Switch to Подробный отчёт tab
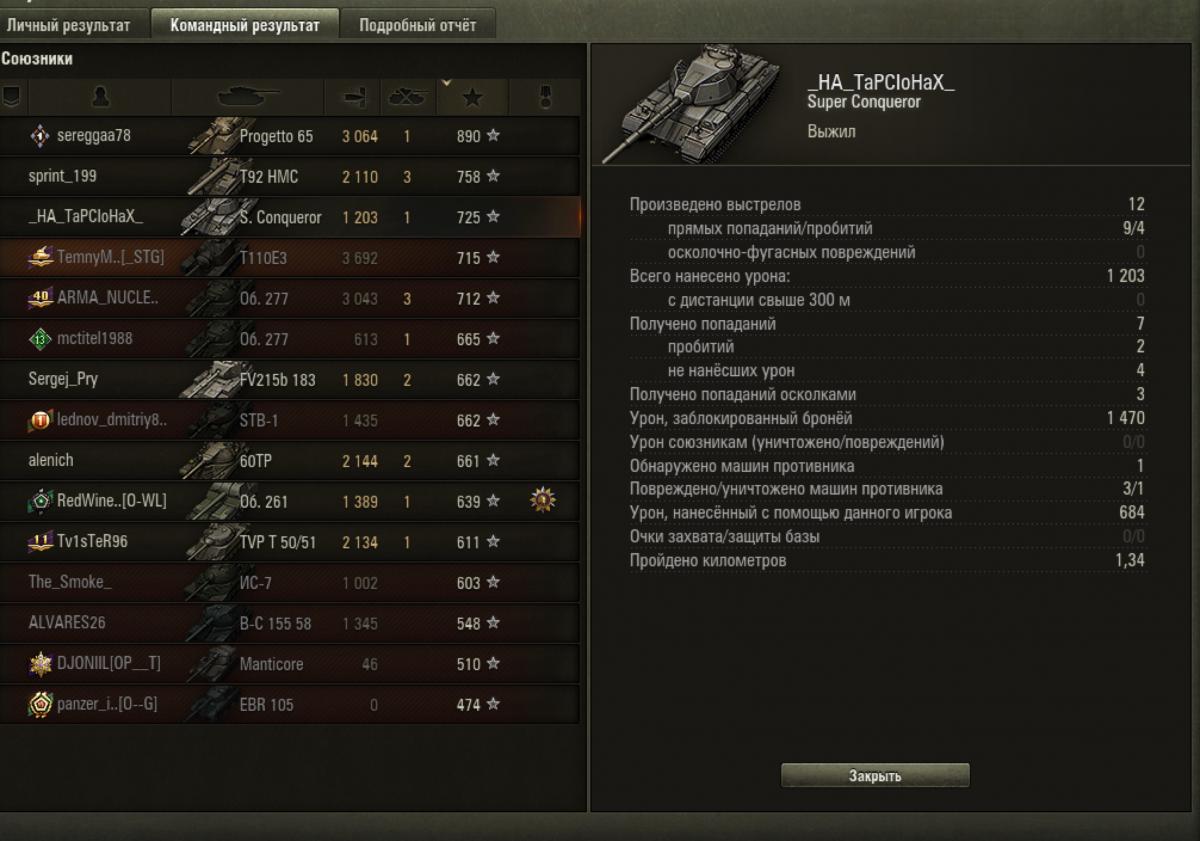This screenshot has height=841, width=1200. (418, 25)
